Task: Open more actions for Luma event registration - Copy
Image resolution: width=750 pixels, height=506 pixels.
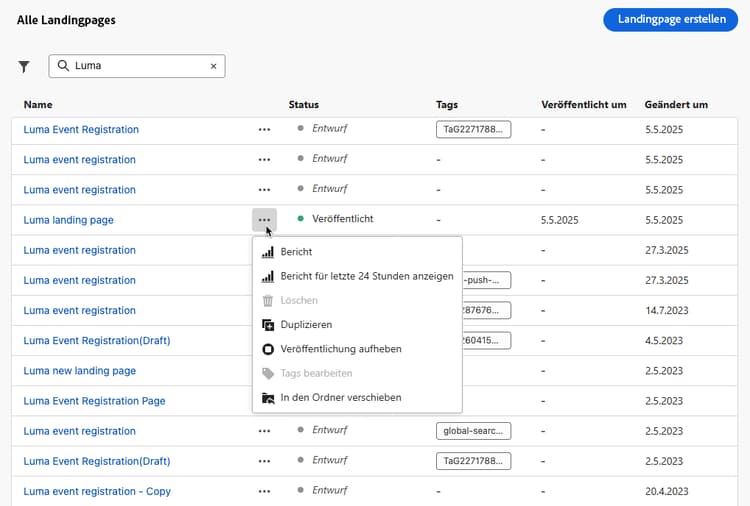Action: (264, 491)
